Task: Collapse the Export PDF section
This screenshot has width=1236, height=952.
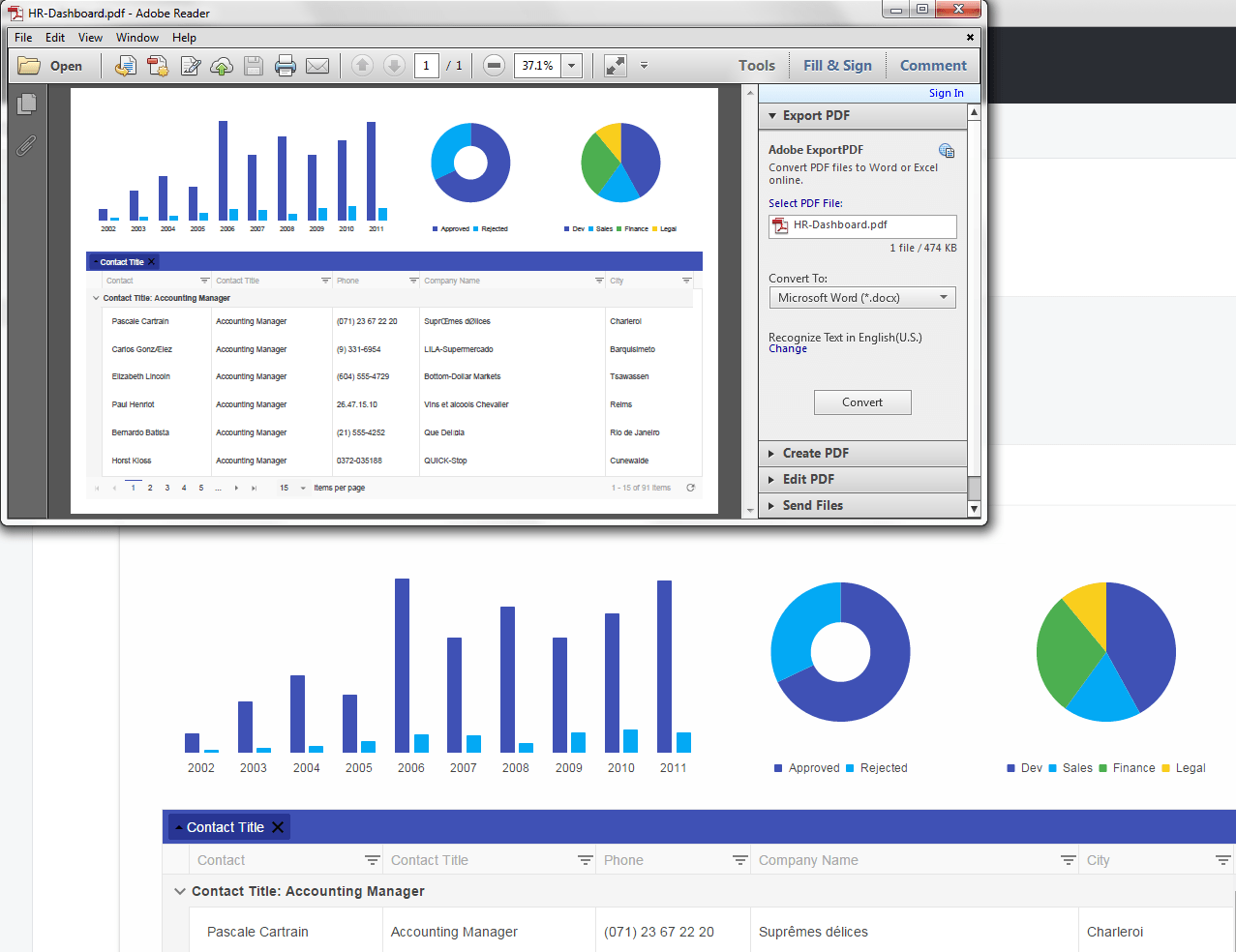Action: click(862, 115)
